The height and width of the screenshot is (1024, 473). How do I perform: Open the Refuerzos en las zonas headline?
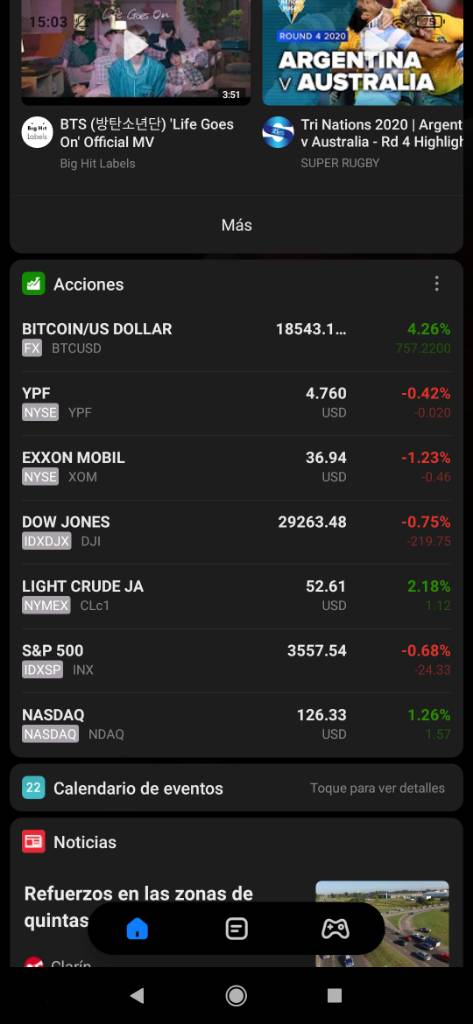point(139,906)
